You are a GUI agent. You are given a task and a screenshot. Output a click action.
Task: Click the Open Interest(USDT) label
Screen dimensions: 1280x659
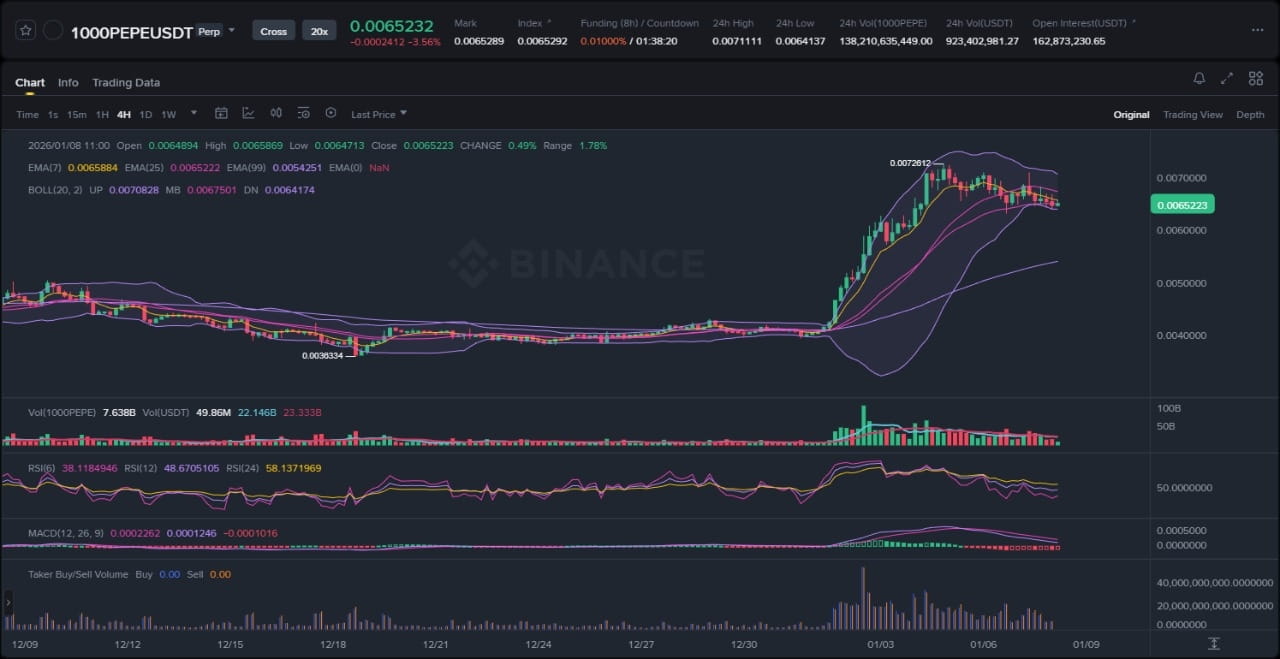1080,23
